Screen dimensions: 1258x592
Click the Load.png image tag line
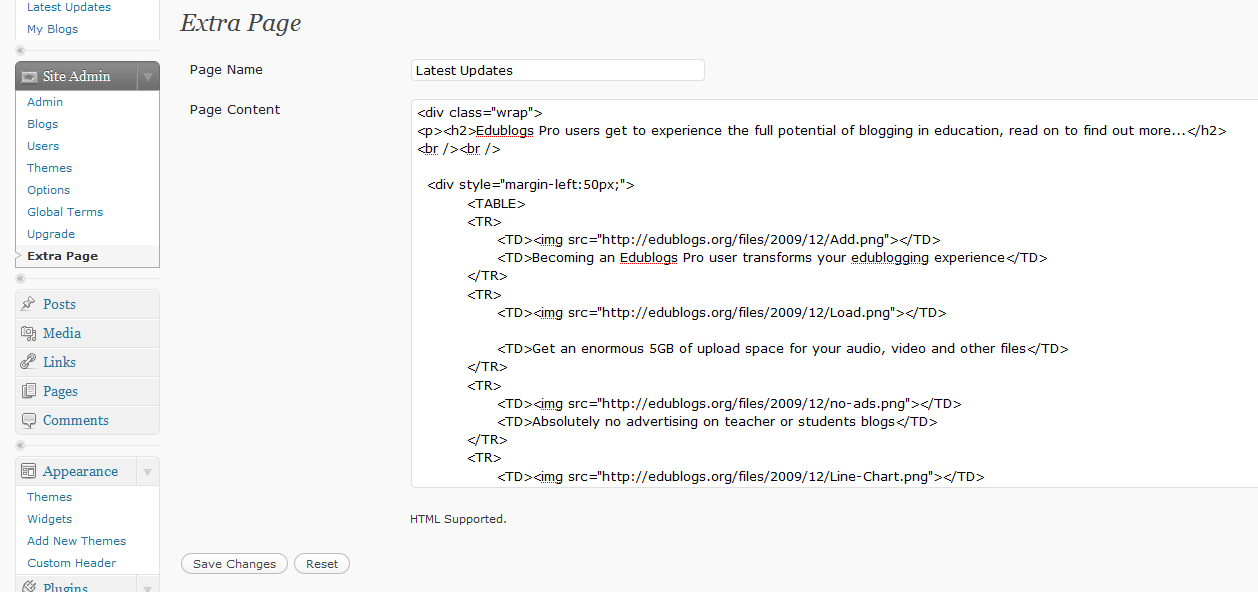coord(721,312)
